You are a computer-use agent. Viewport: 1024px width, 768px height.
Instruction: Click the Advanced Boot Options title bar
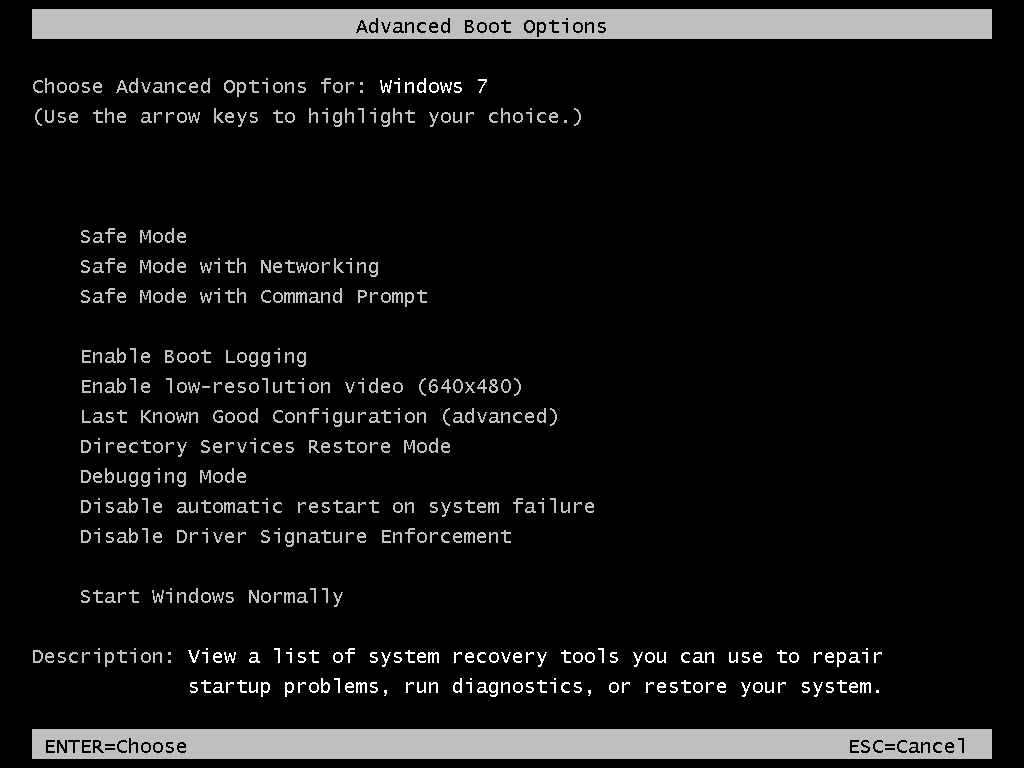click(x=512, y=25)
